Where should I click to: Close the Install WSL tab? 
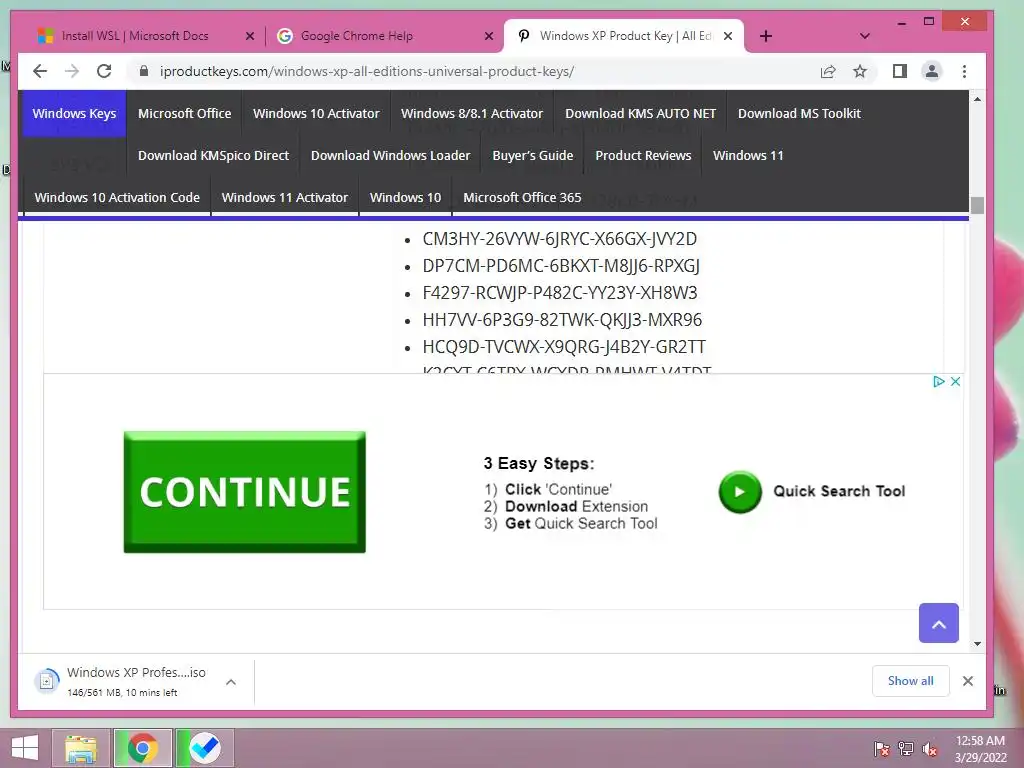pyautogui.click(x=249, y=37)
